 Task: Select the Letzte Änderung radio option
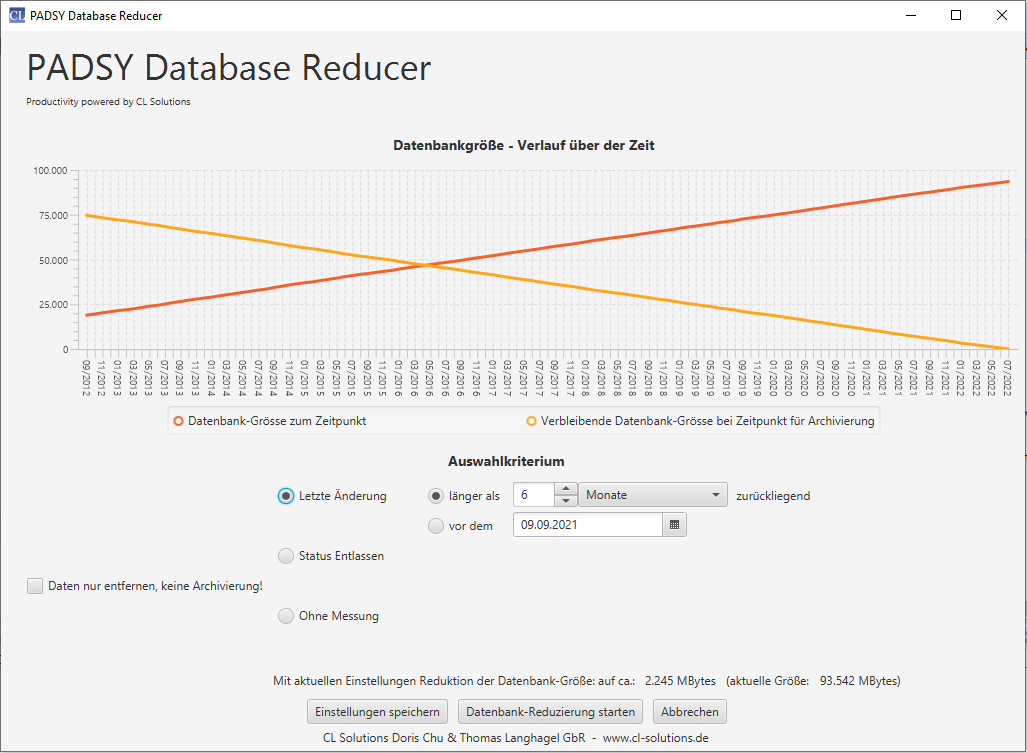[286, 496]
